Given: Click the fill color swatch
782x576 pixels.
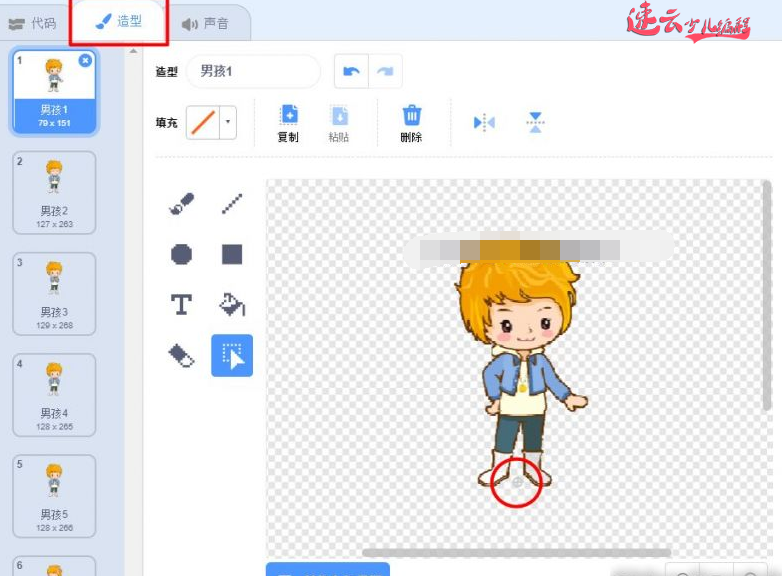Looking at the screenshot, I should [203, 122].
